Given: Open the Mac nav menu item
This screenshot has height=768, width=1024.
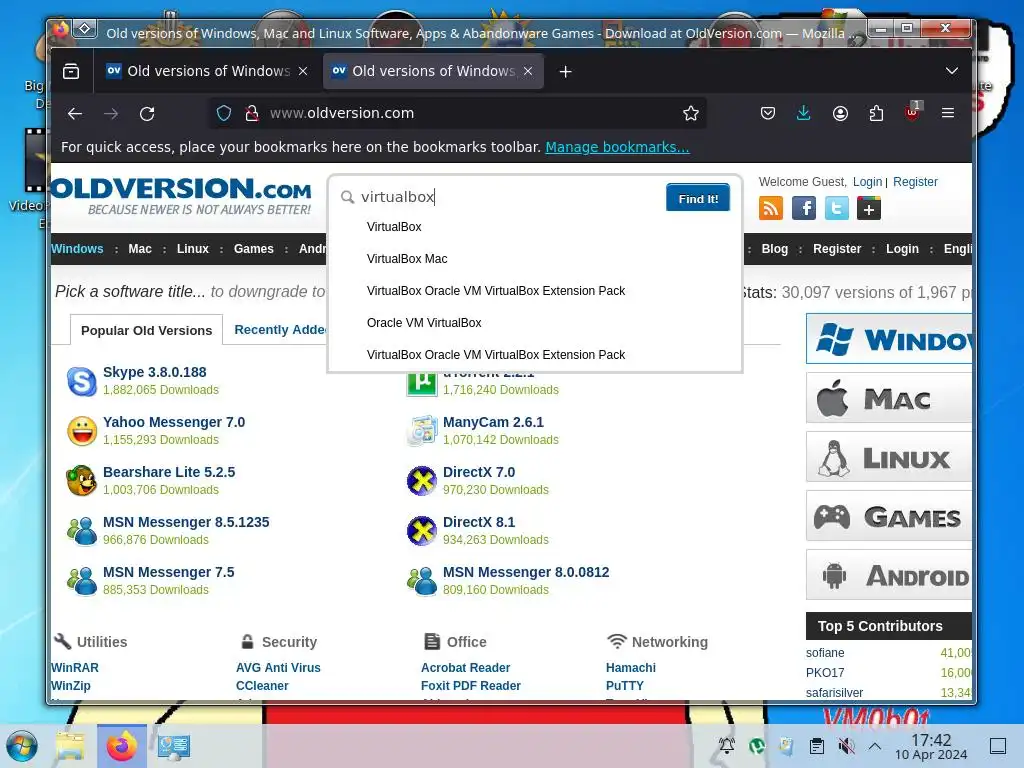Looking at the screenshot, I should [140, 249].
